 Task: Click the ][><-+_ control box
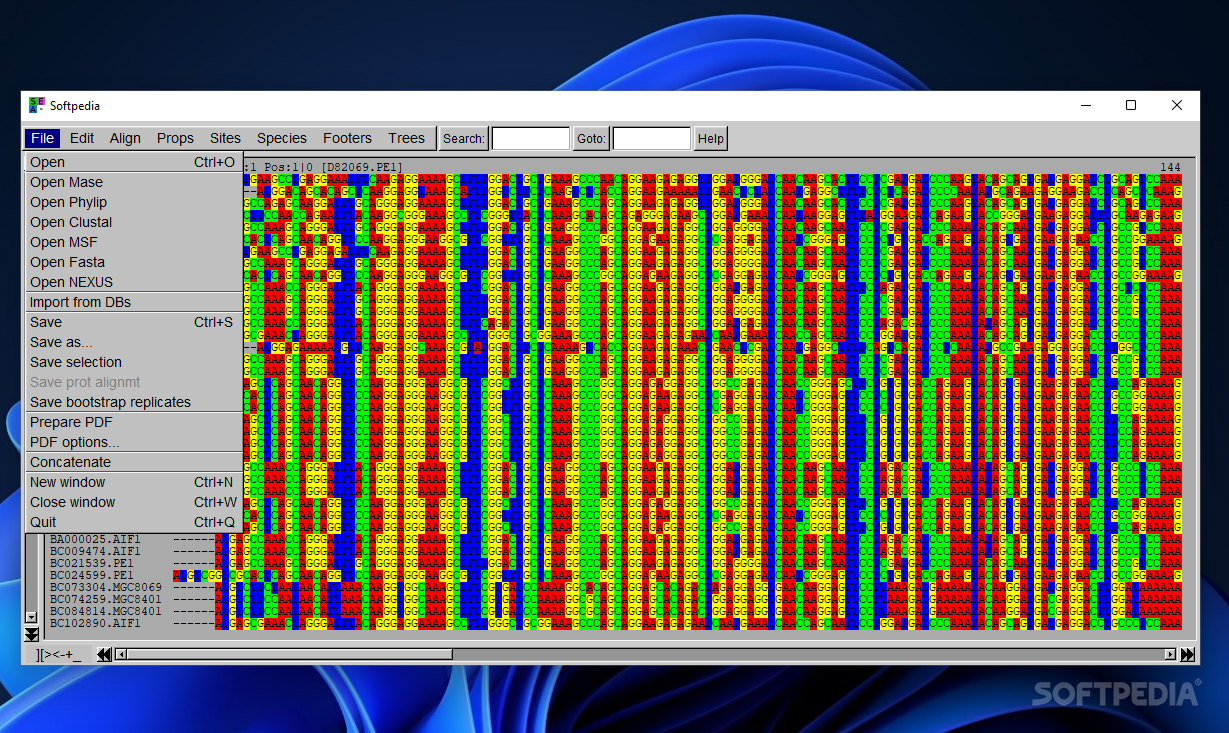[59, 655]
